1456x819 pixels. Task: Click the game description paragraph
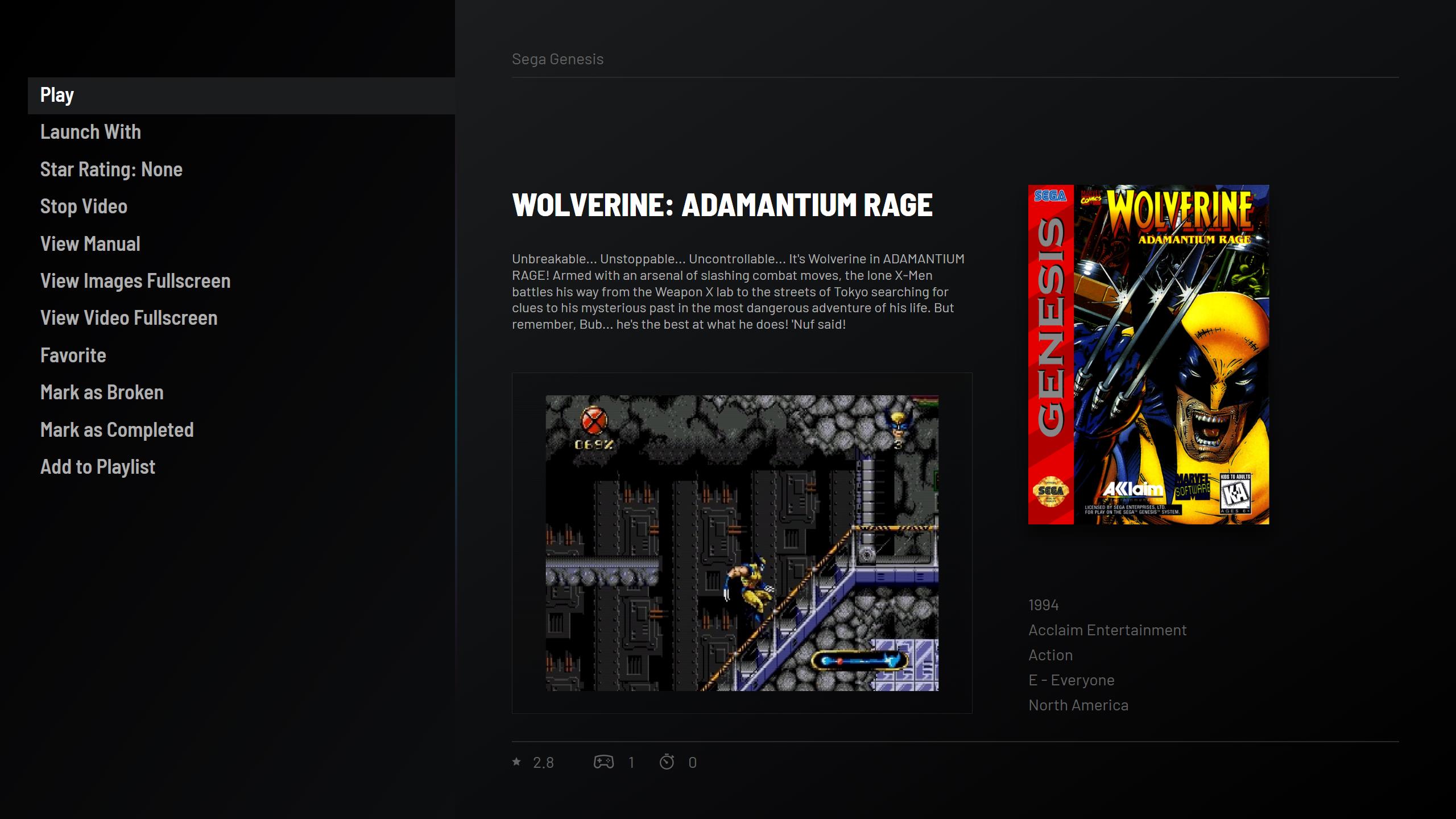(x=738, y=292)
